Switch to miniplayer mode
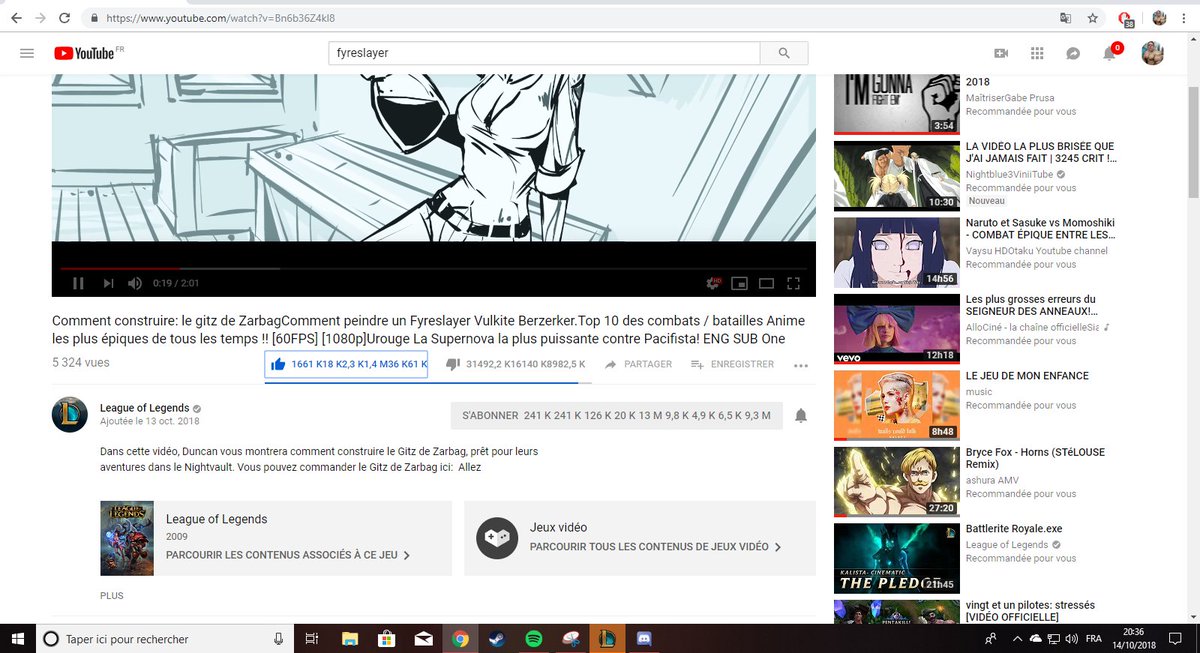1200x653 pixels. 740,284
